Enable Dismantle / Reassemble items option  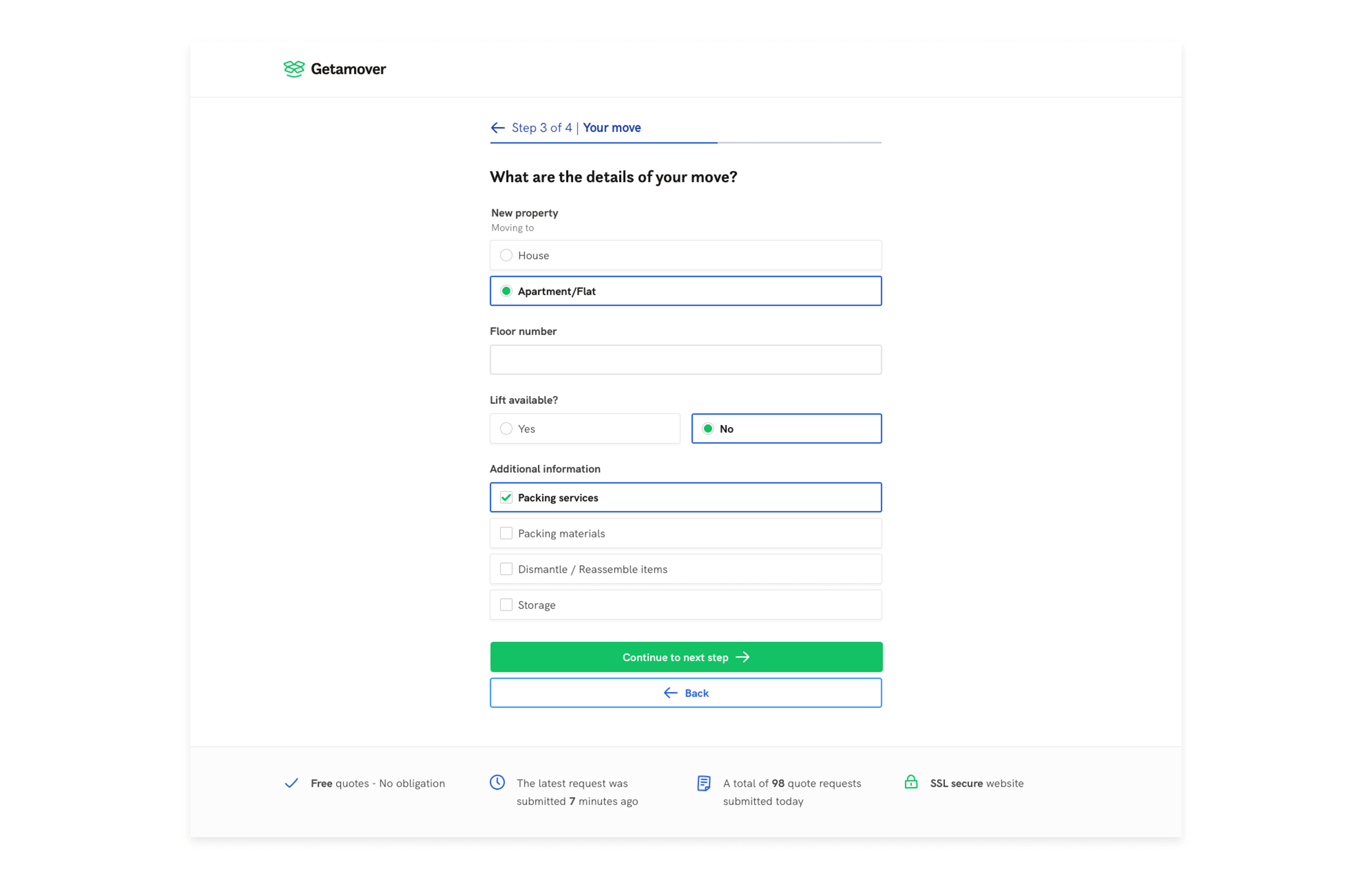(x=686, y=569)
